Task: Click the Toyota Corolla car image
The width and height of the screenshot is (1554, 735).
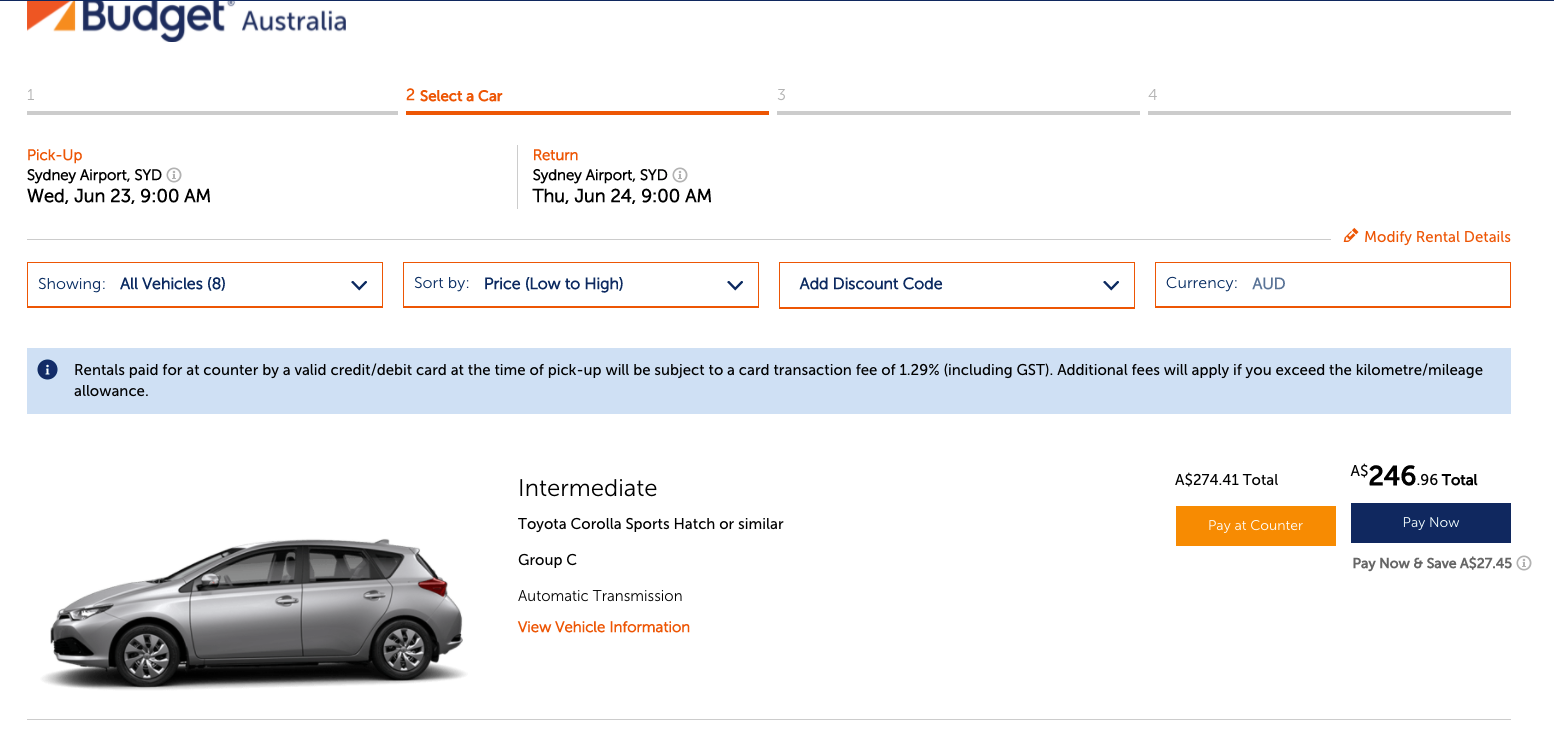Action: [255, 613]
